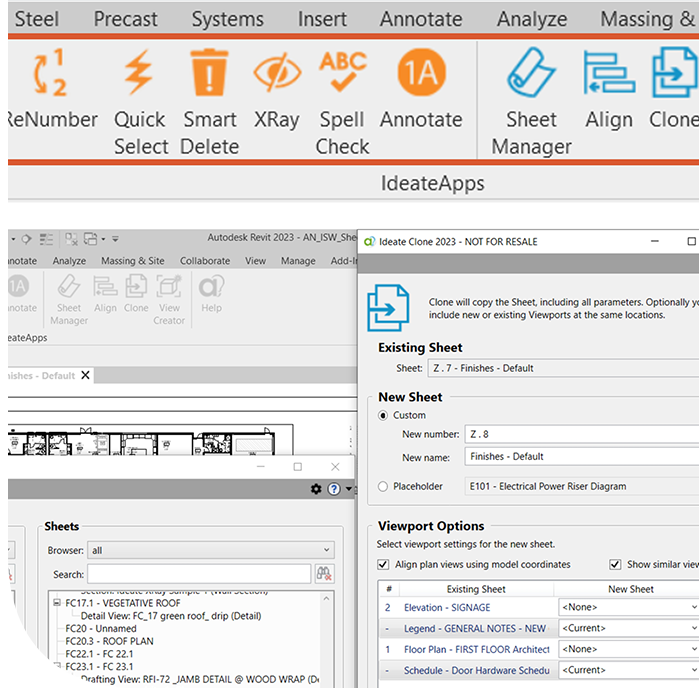Click the New Sheet column header

(630, 589)
